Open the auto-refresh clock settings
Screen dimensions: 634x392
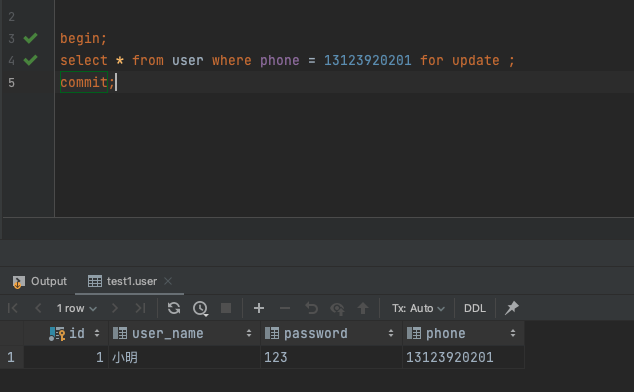(x=200, y=309)
